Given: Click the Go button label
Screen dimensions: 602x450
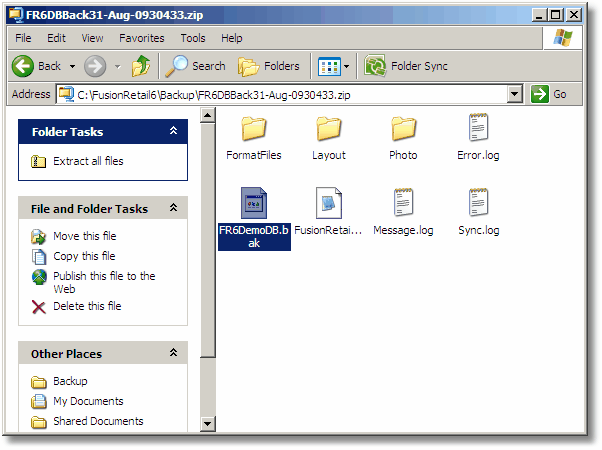Looking at the screenshot, I should (x=559, y=94).
